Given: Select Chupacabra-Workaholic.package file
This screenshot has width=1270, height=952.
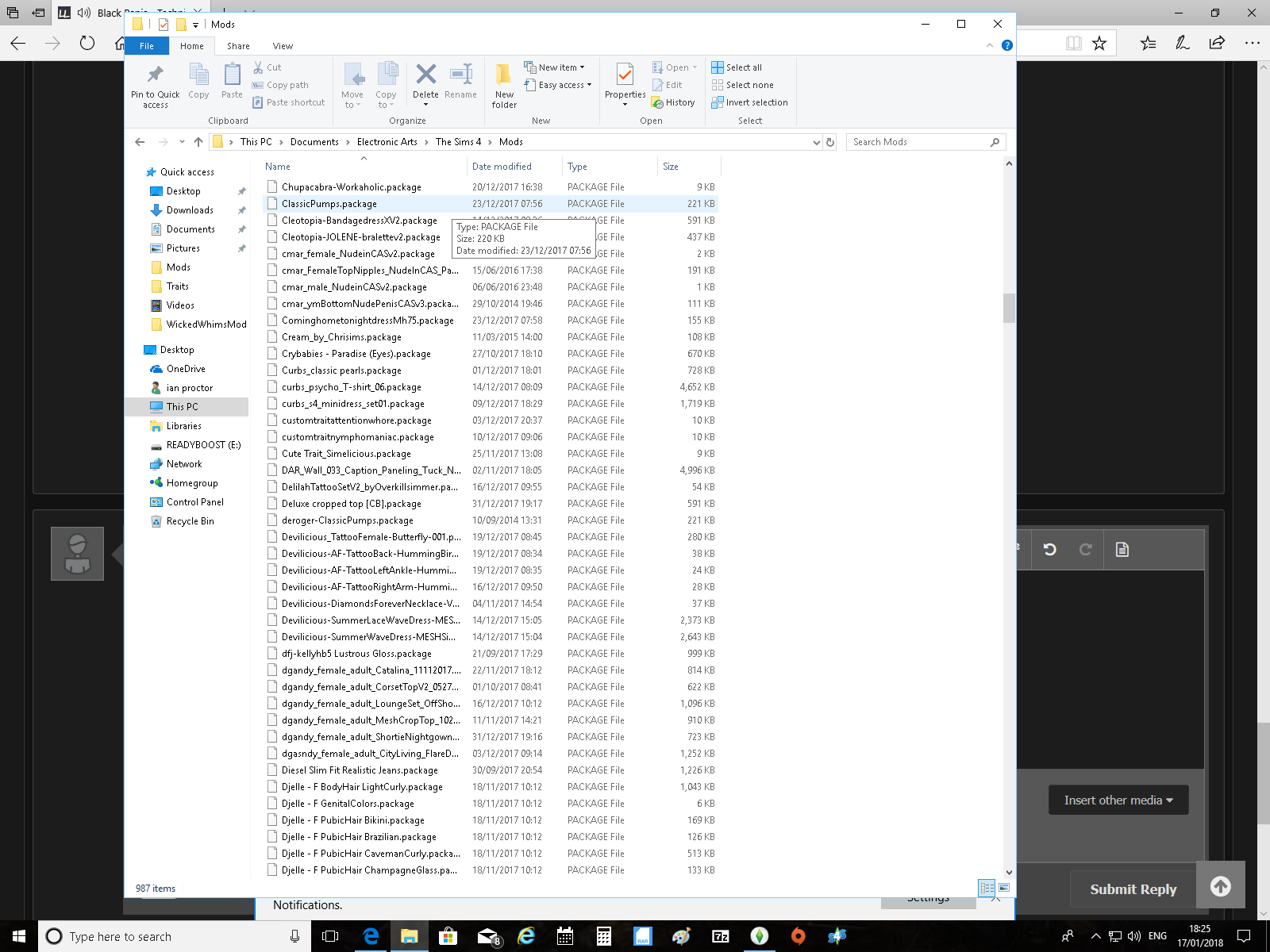Looking at the screenshot, I should (x=490, y=187).
